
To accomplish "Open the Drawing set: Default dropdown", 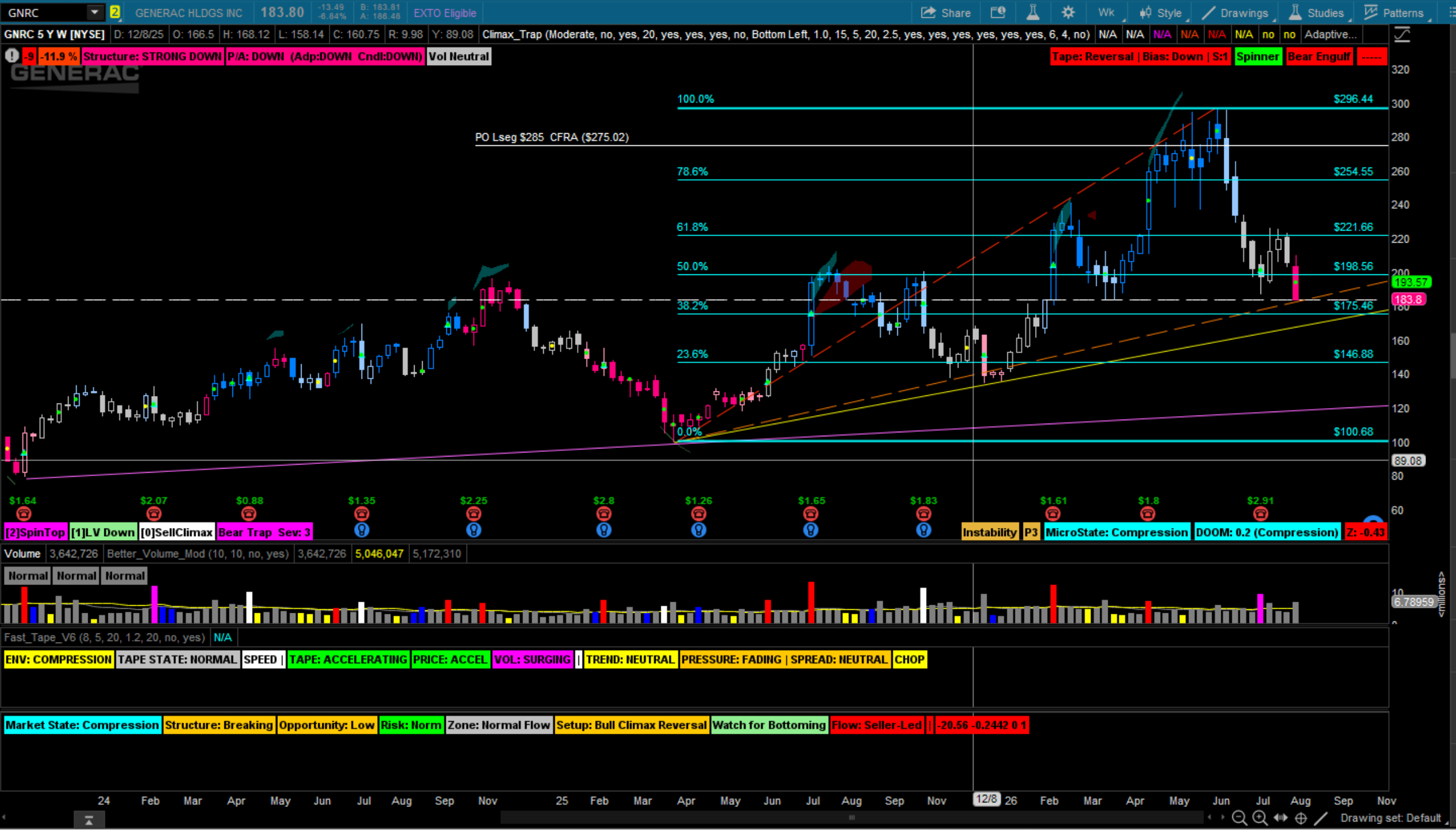I will coord(1395,818).
